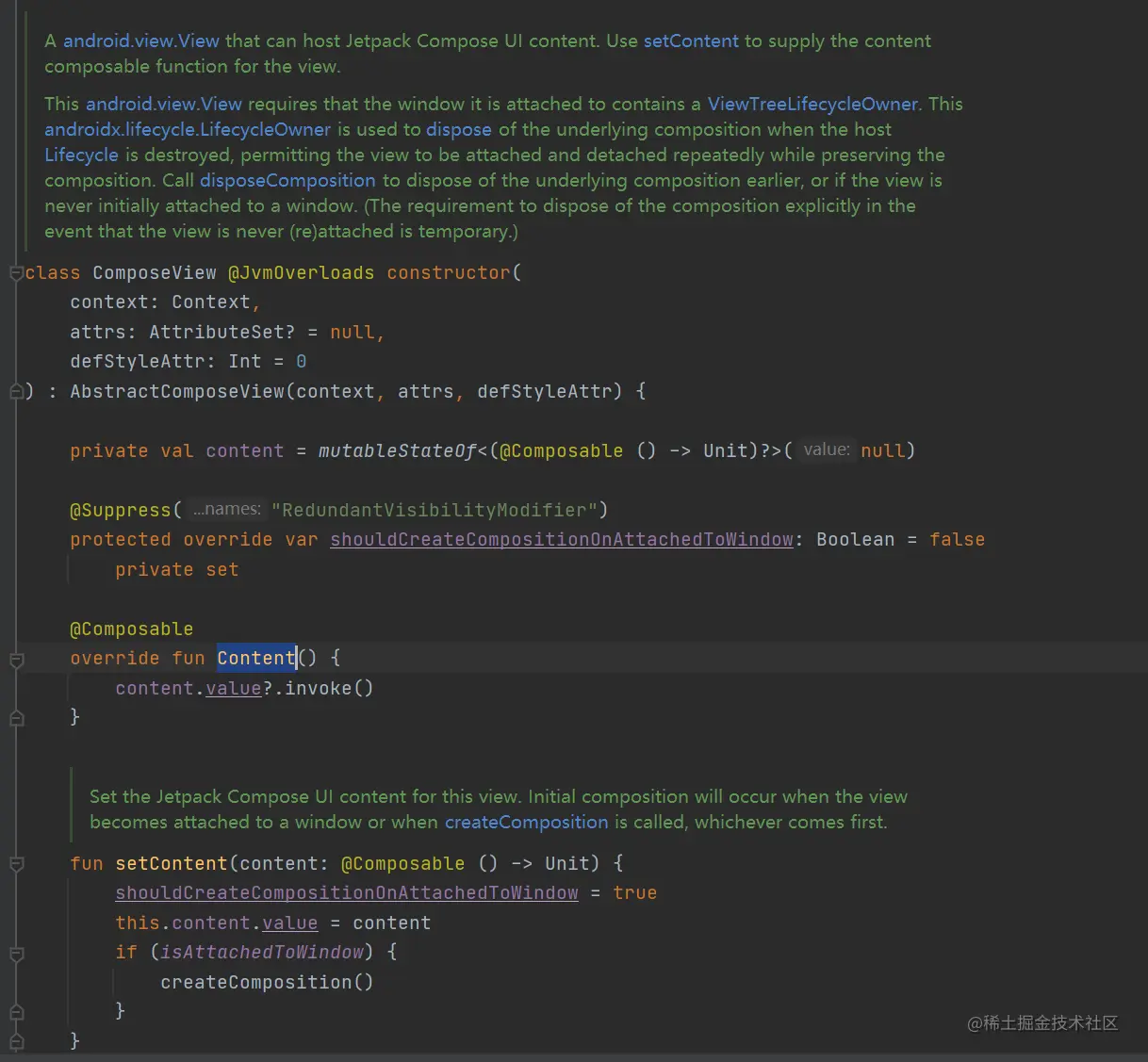Click the 'private set' line
Image resolution: width=1148 pixels, height=1062 pixels.
click(177, 570)
